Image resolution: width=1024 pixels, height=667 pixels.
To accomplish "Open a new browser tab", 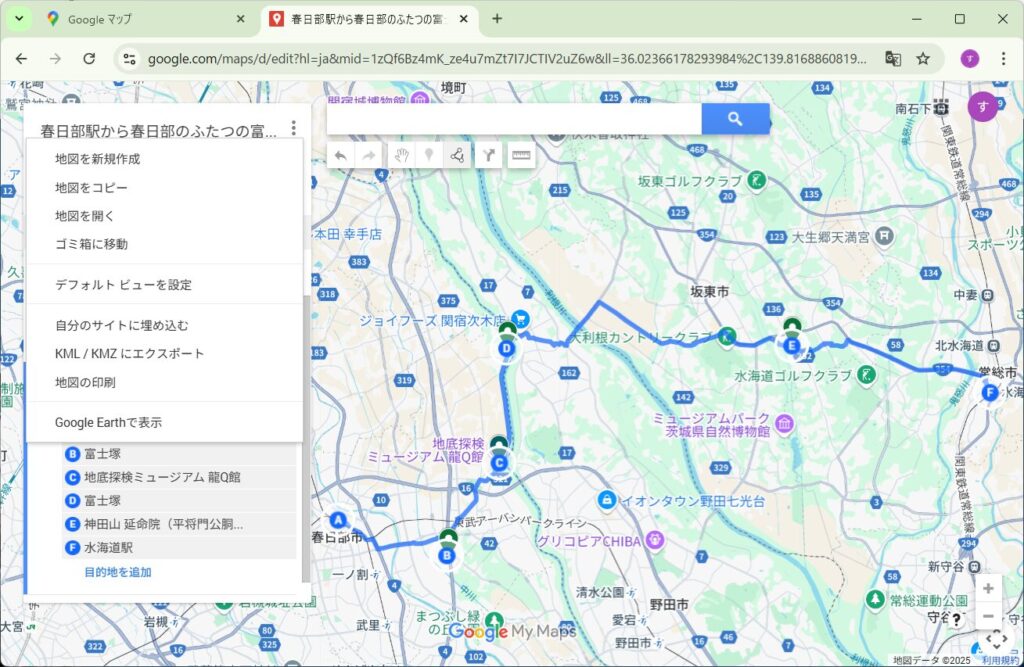I will pos(497,19).
